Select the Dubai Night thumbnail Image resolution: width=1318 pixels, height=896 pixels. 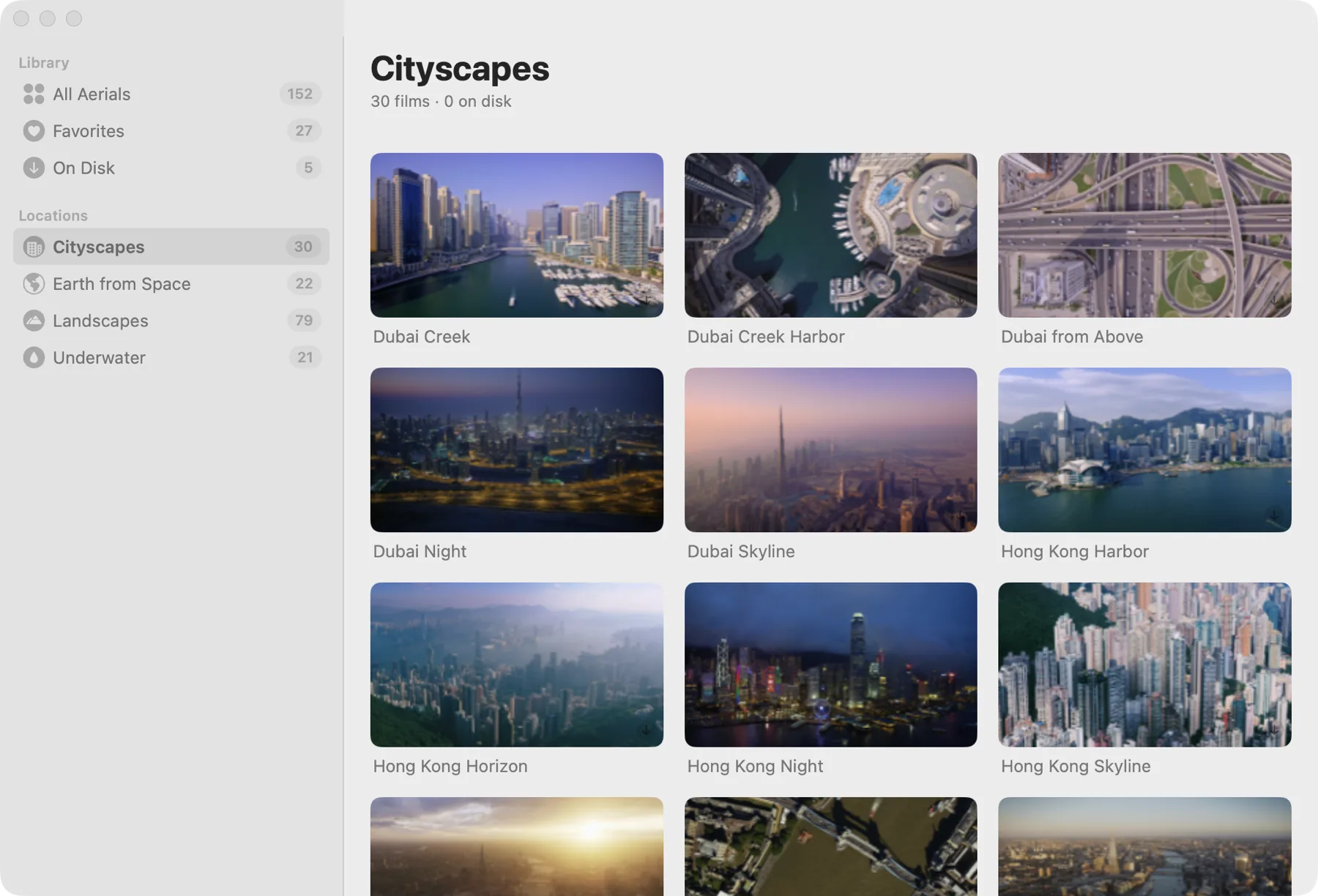pyautogui.click(x=517, y=449)
